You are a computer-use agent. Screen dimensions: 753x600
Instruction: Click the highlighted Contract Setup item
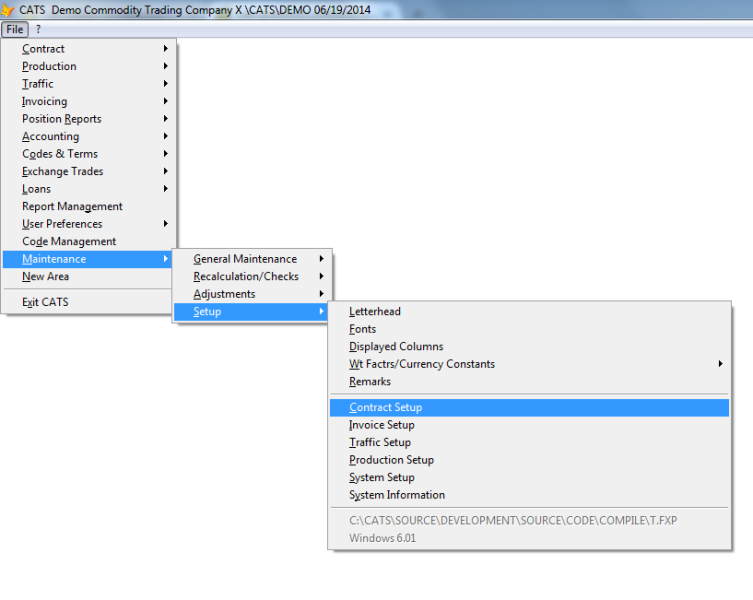(529, 407)
